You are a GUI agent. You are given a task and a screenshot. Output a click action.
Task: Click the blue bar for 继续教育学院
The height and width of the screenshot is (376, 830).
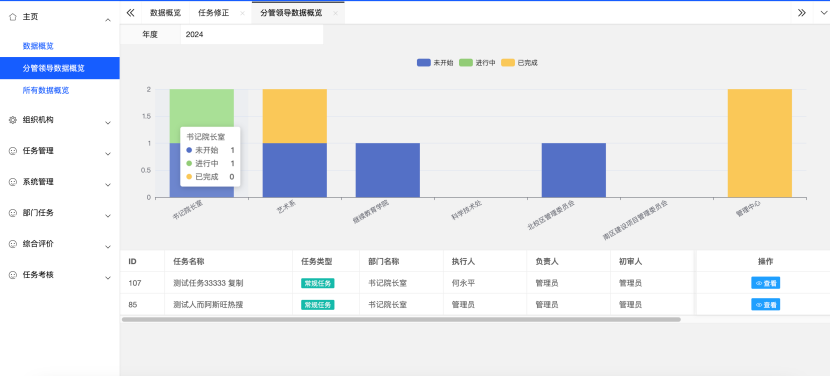pyautogui.click(x=388, y=170)
